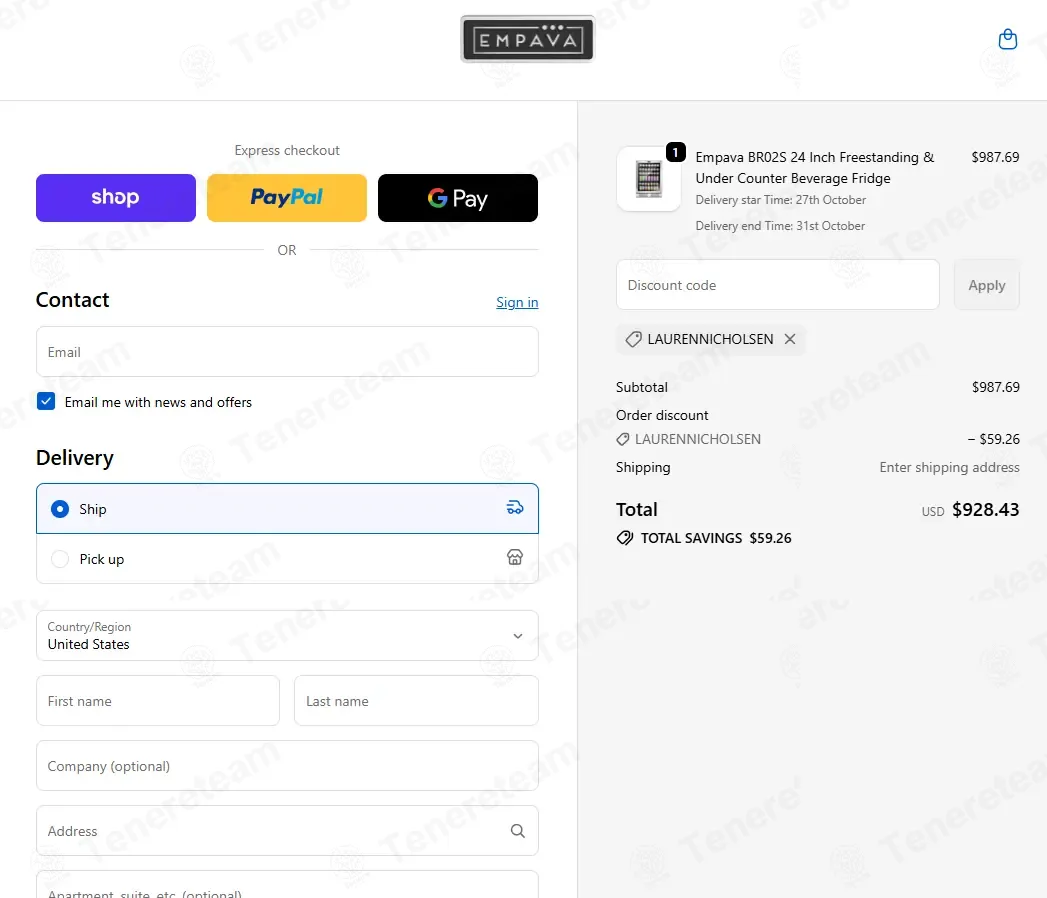Click the total amount $928.43
This screenshot has width=1047, height=898.
point(986,509)
